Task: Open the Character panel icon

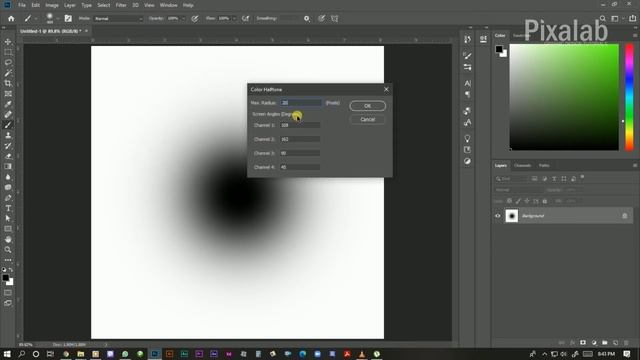Action: coord(467,83)
